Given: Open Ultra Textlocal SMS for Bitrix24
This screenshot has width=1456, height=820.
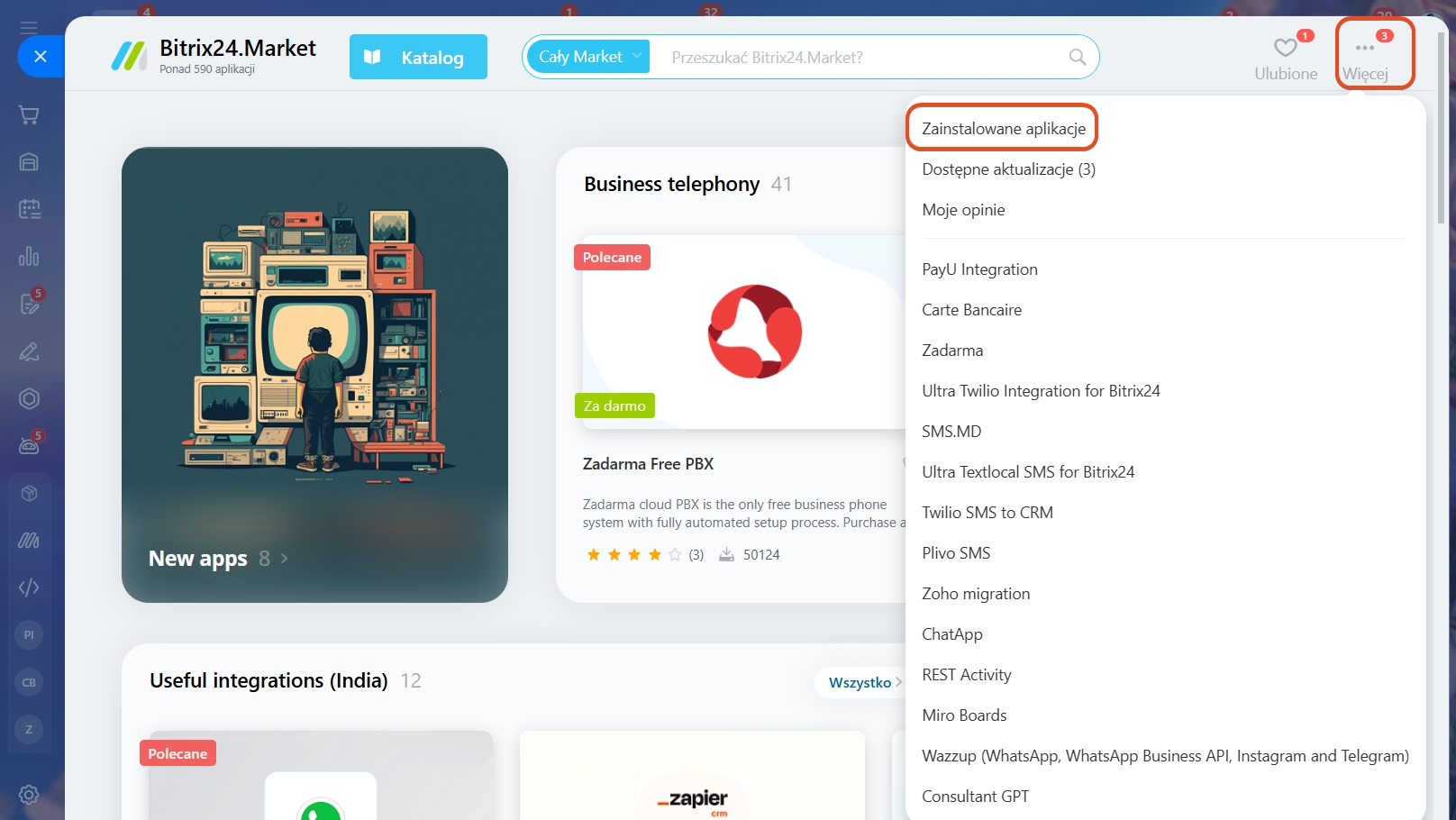Looking at the screenshot, I should click(x=1028, y=471).
